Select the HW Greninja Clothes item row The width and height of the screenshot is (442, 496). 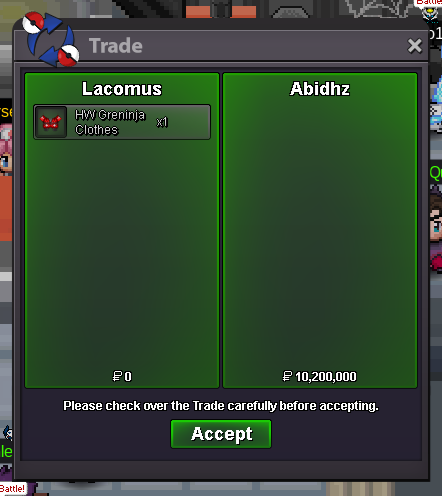click(122, 122)
